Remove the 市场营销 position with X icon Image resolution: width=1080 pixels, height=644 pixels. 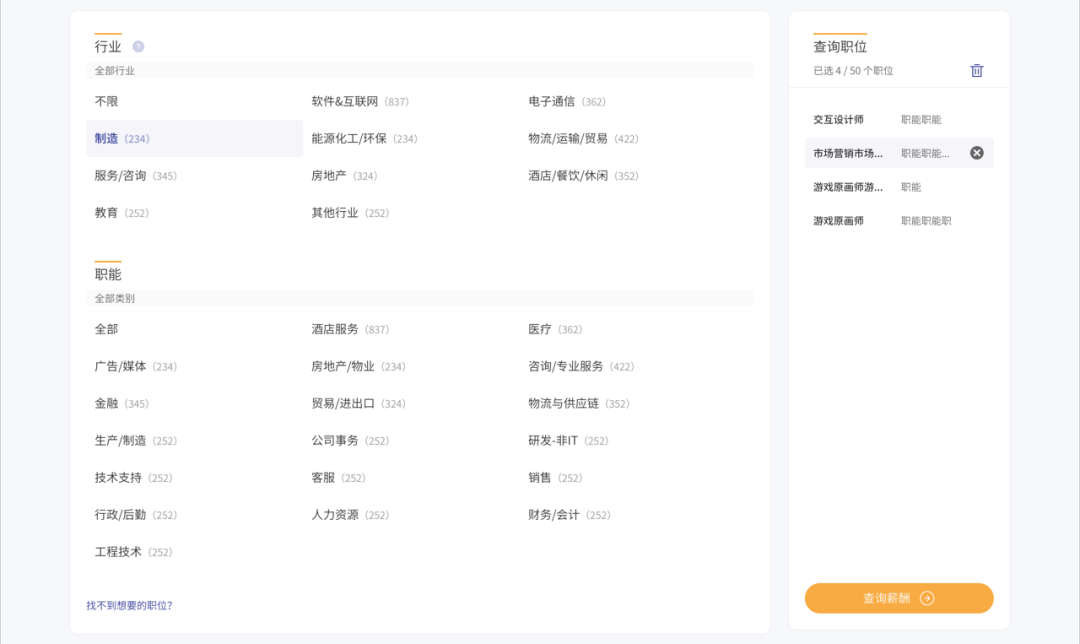[977, 153]
